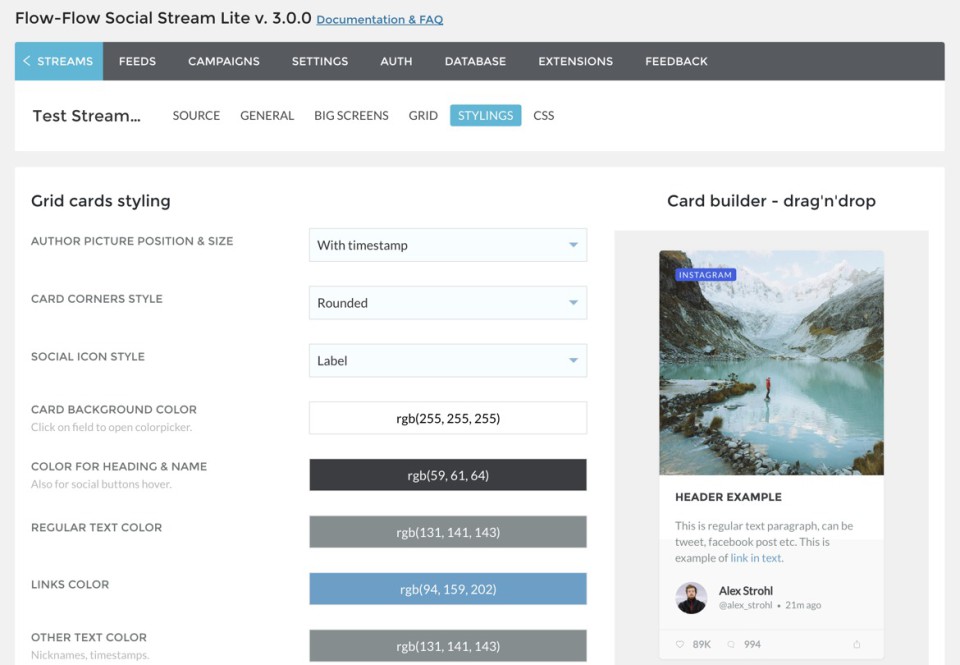Switch to the Feeds tab
The image size is (960, 665).
click(137, 61)
